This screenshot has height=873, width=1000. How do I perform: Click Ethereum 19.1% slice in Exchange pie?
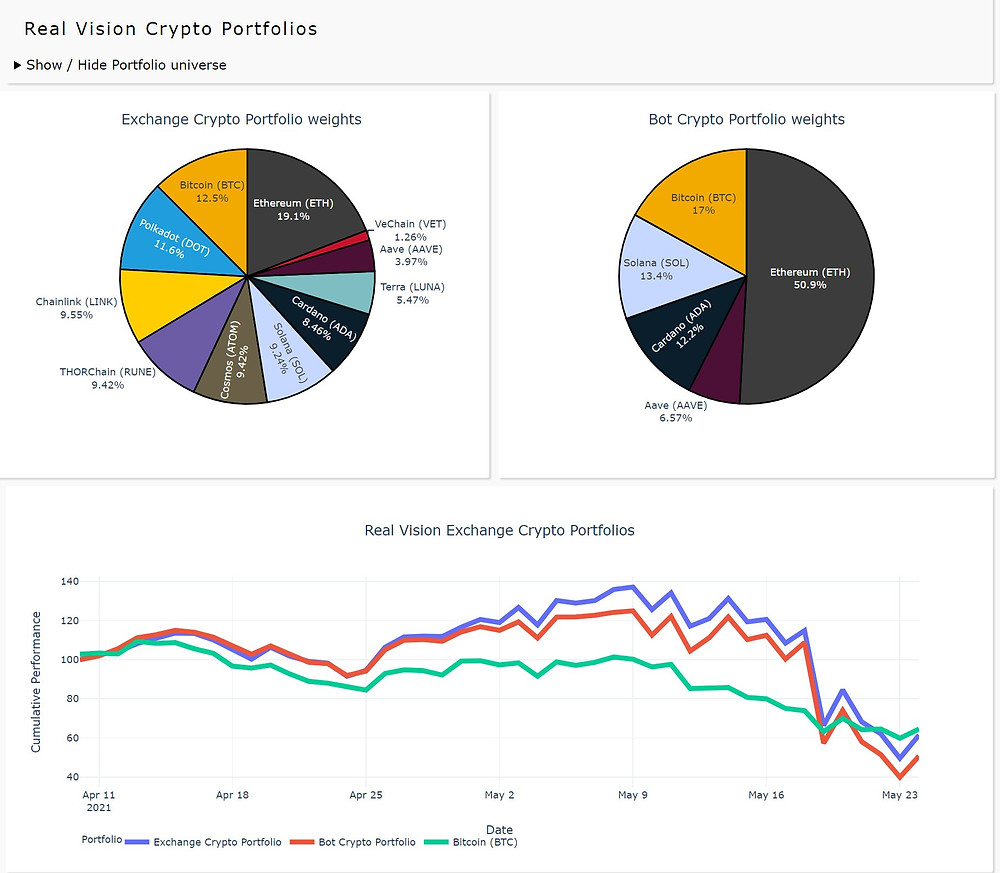(293, 209)
